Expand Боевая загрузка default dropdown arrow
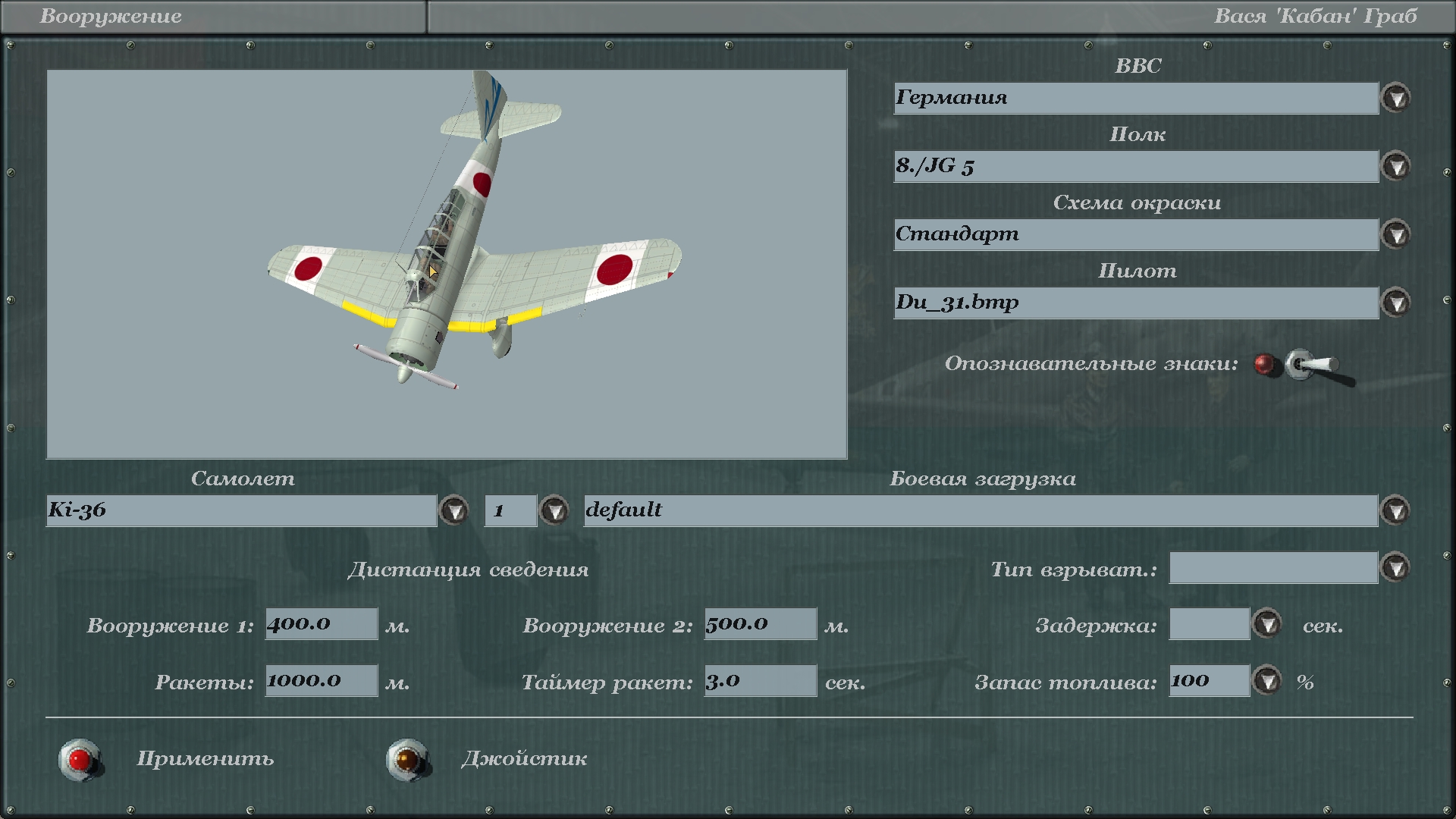 point(1395,511)
